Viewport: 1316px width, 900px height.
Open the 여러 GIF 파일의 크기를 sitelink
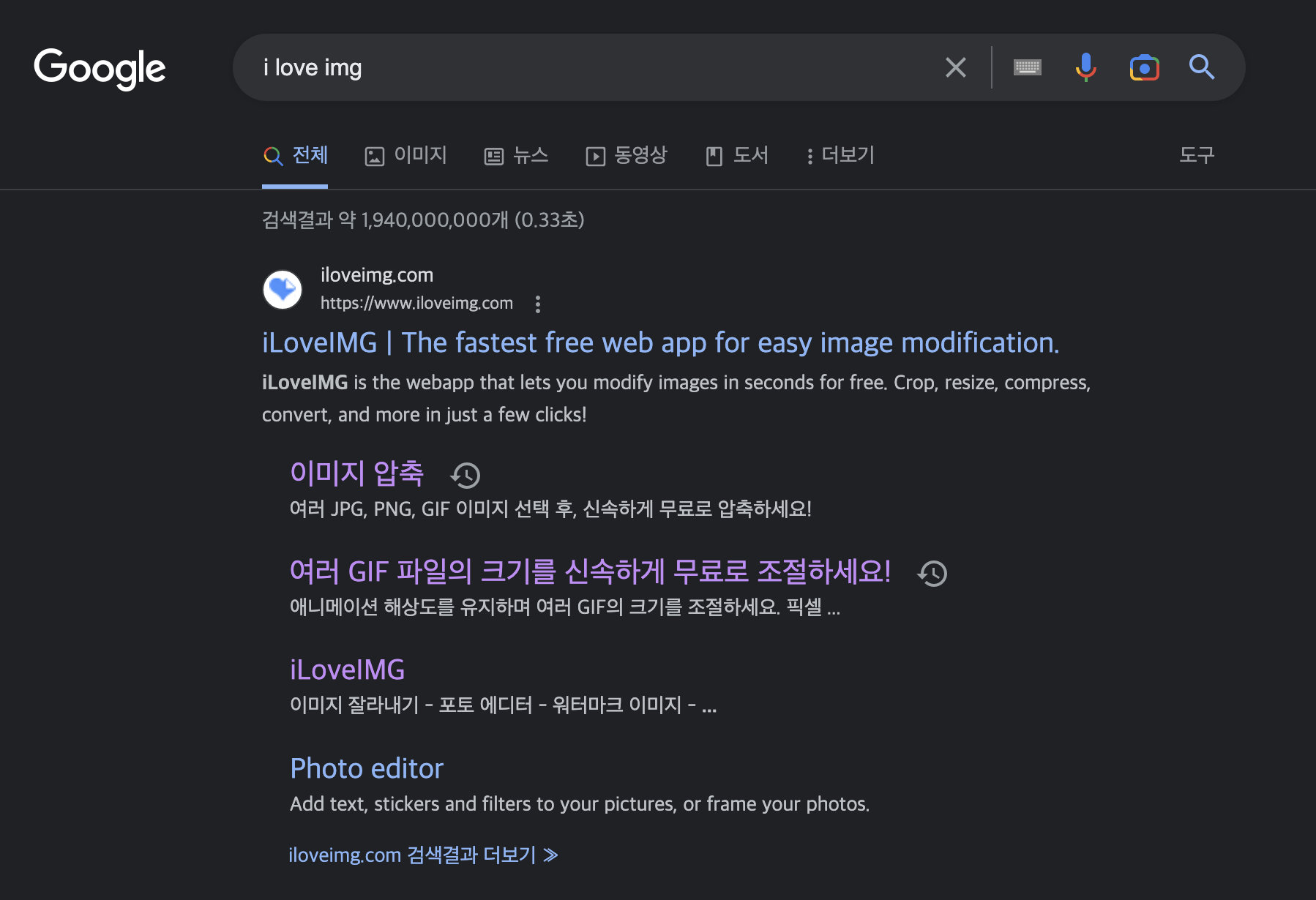pyautogui.click(x=590, y=571)
